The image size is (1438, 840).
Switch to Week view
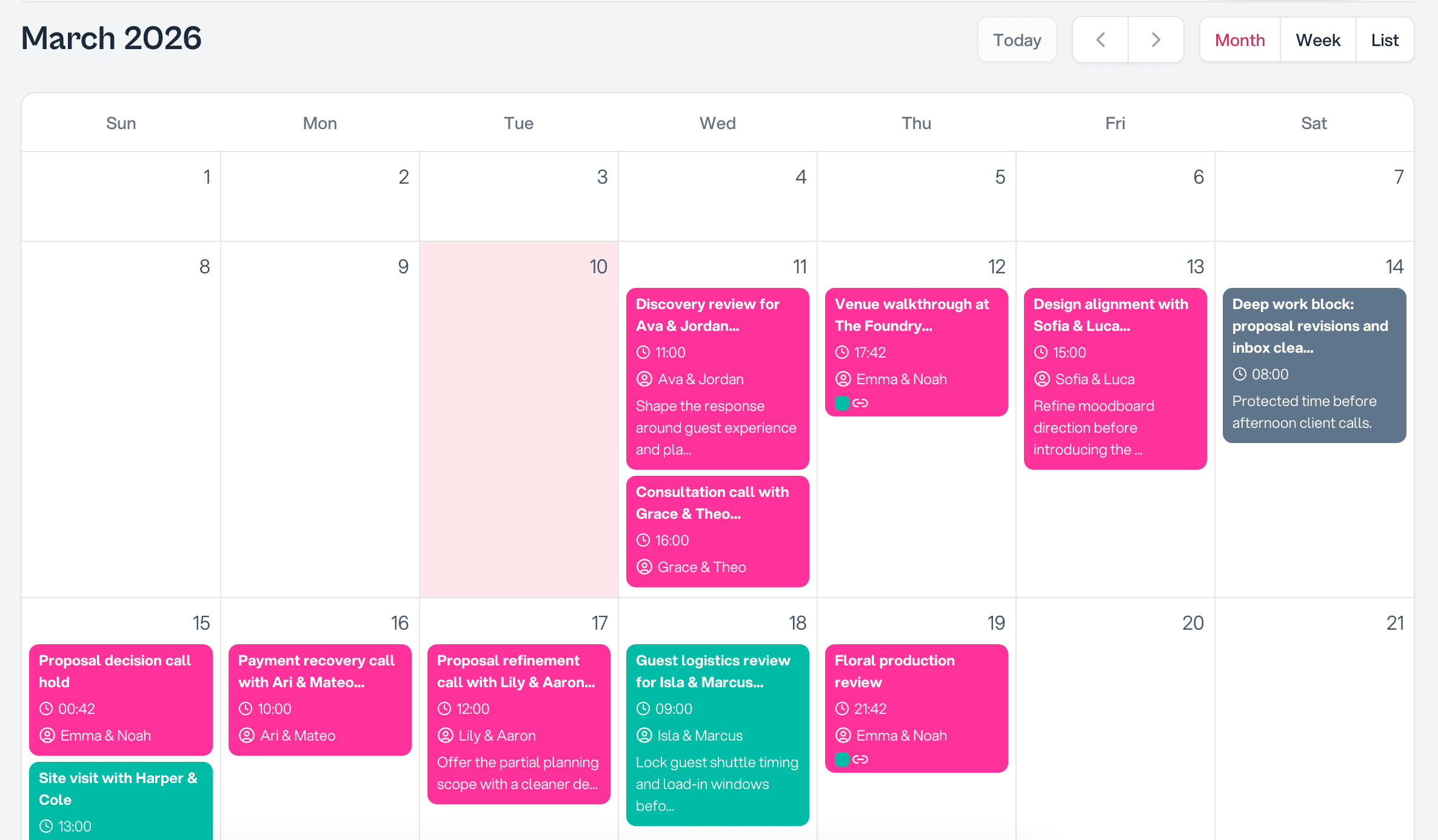(x=1317, y=39)
